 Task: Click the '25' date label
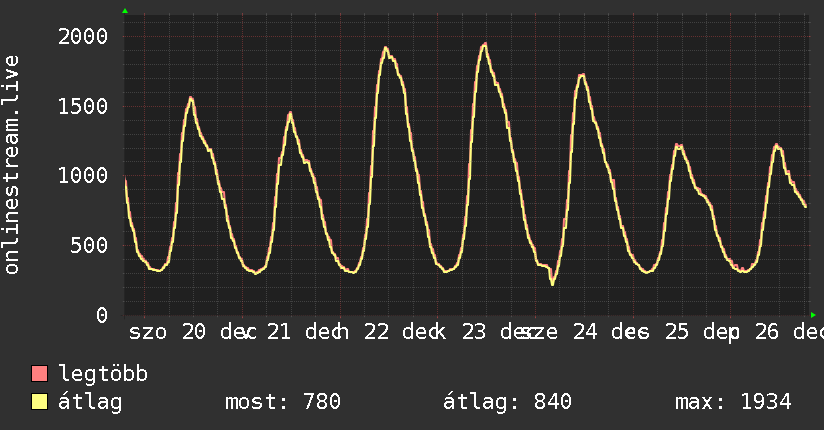click(677, 332)
